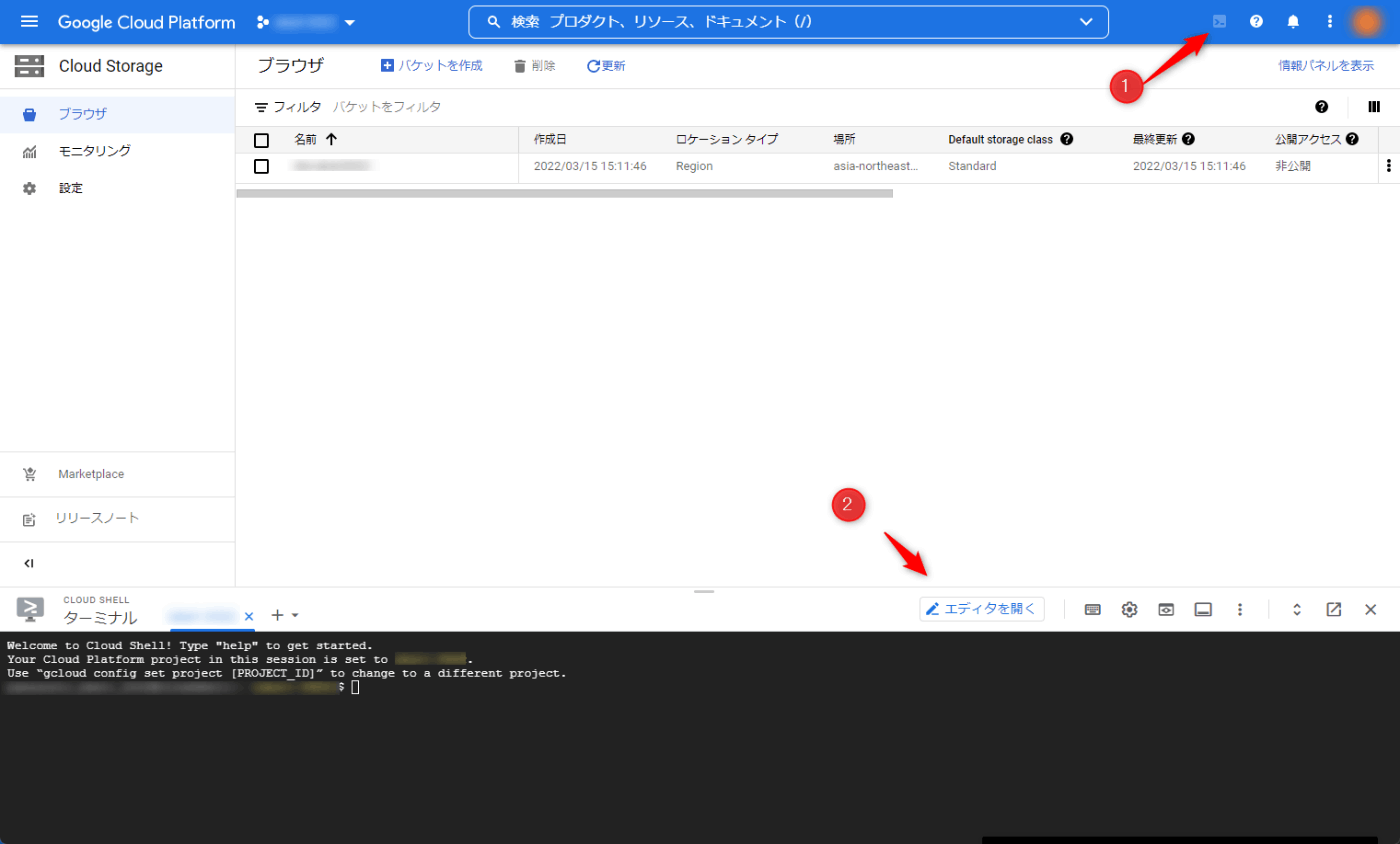
Task: Toggle the bucket row checkbox
Action: click(x=261, y=166)
